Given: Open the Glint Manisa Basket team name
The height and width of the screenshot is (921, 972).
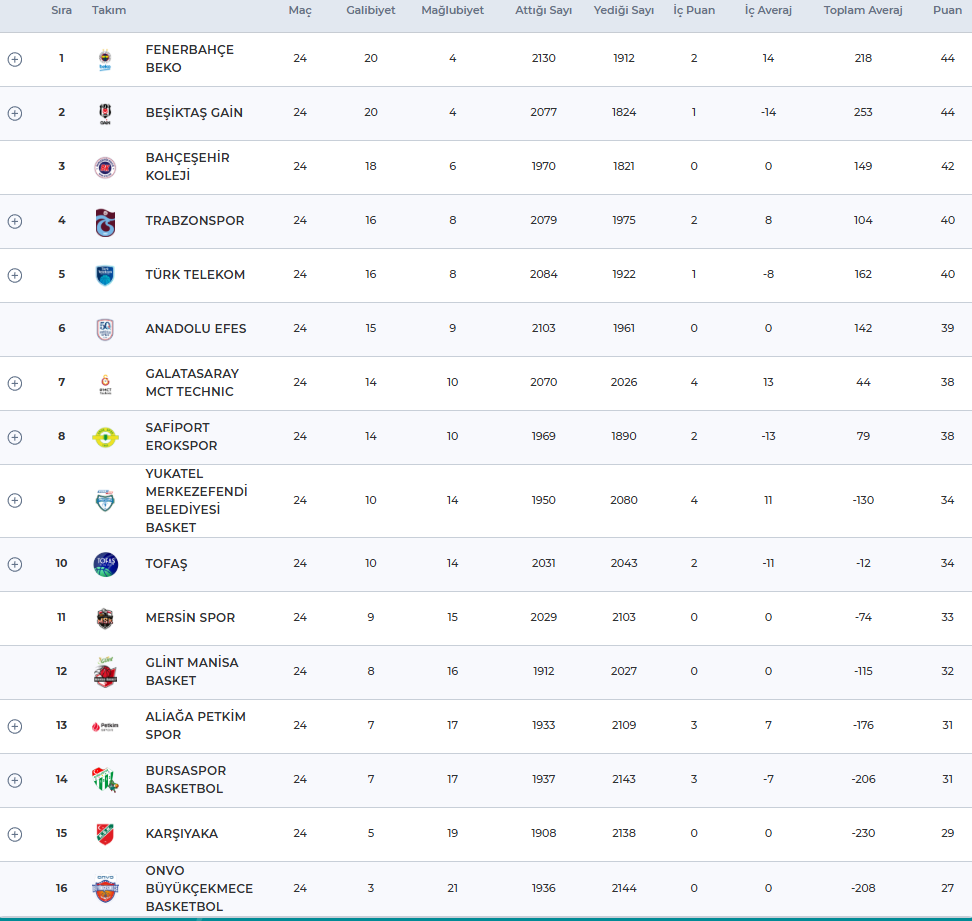Looking at the screenshot, I should tap(192, 672).
